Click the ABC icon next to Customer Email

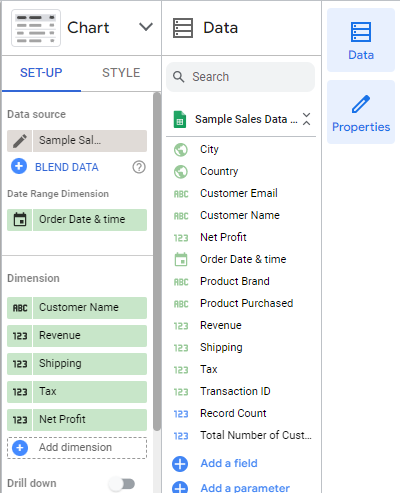(x=181, y=194)
